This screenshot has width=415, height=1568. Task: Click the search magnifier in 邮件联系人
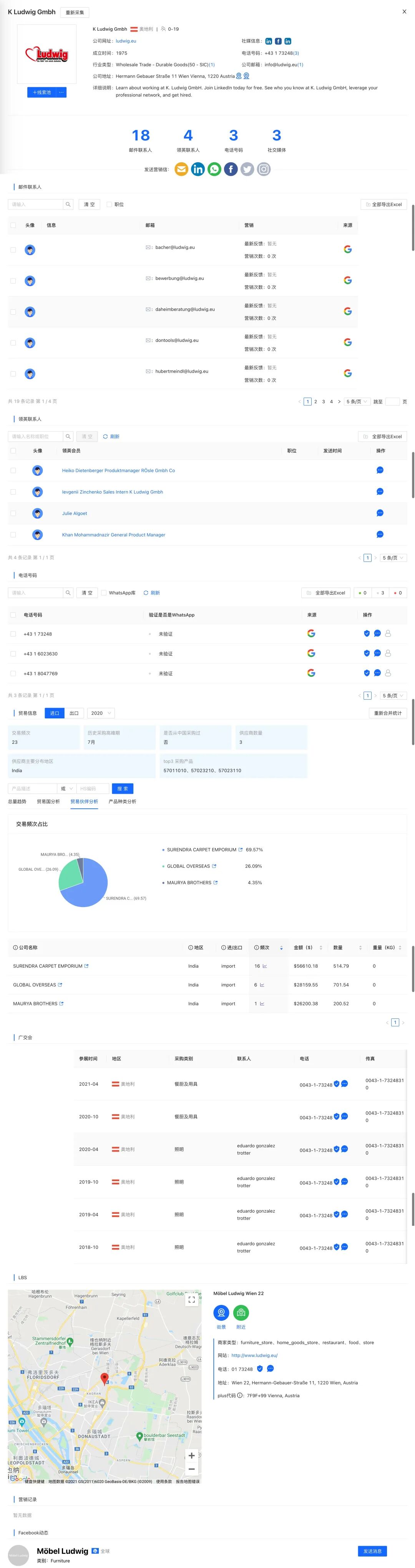pos(68,205)
